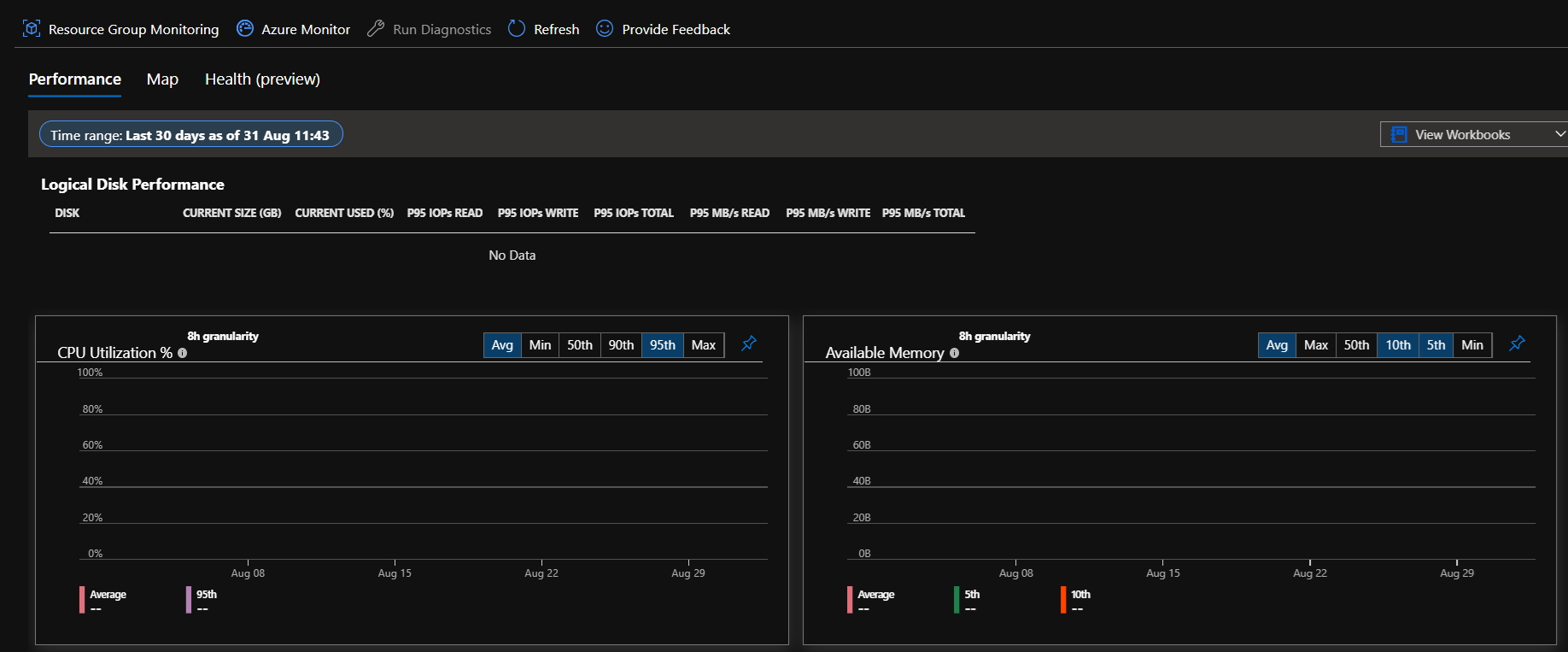Viewport: 1568px width, 652px height.
Task: Toggle Min series on Available Memory chart
Action: (x=1472, y=345)
